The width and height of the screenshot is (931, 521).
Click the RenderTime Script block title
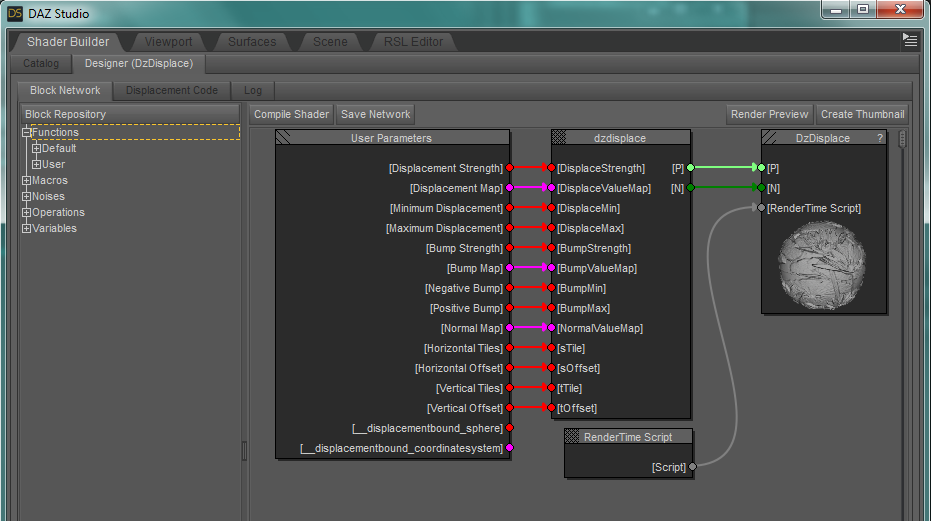628,437
